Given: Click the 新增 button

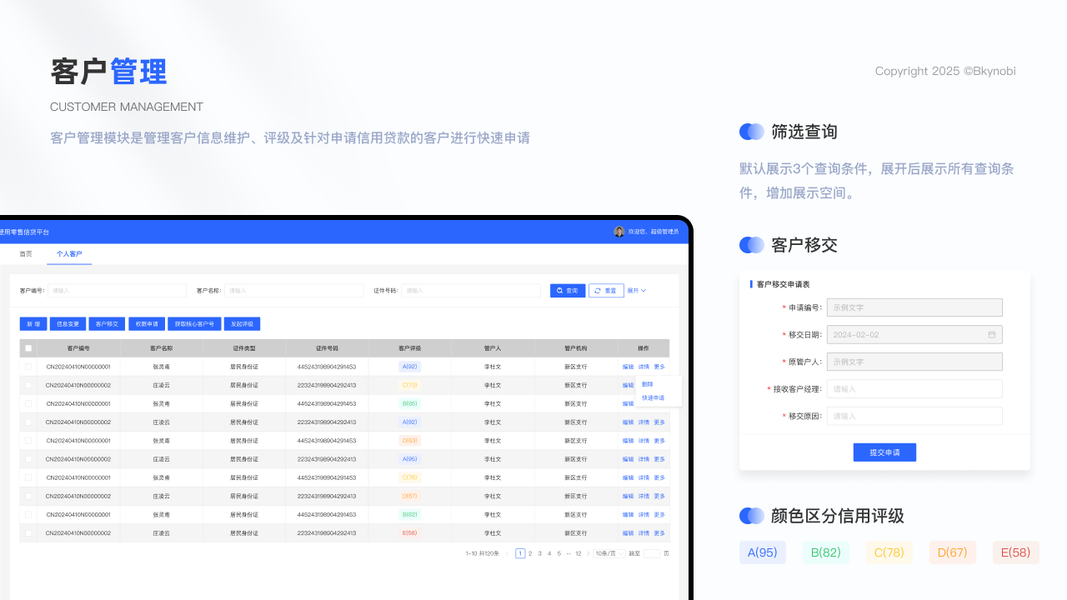Looking at the screenshot, I should [33, 324].
